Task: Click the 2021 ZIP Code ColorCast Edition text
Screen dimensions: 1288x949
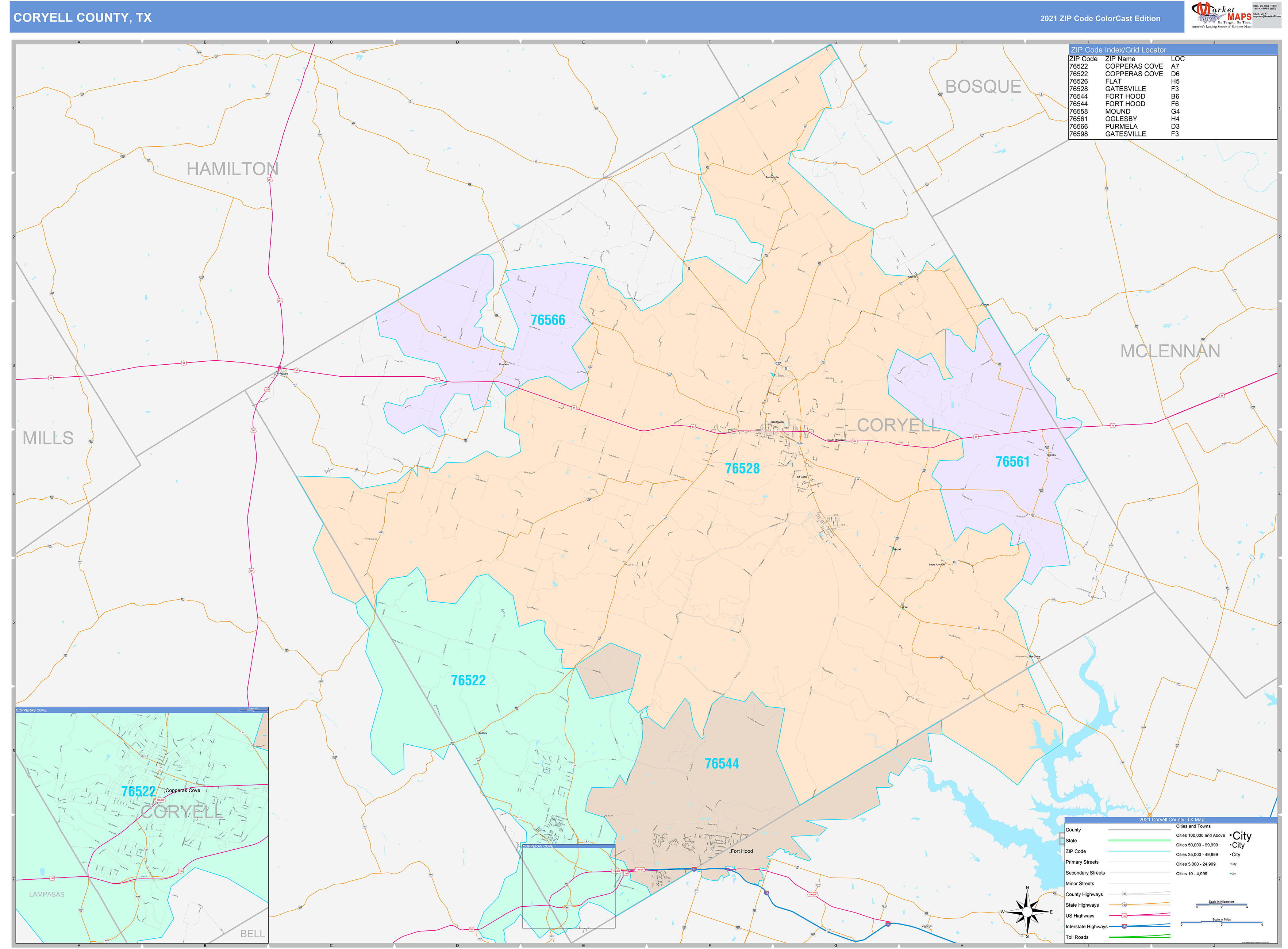Action: [1100, 18]
